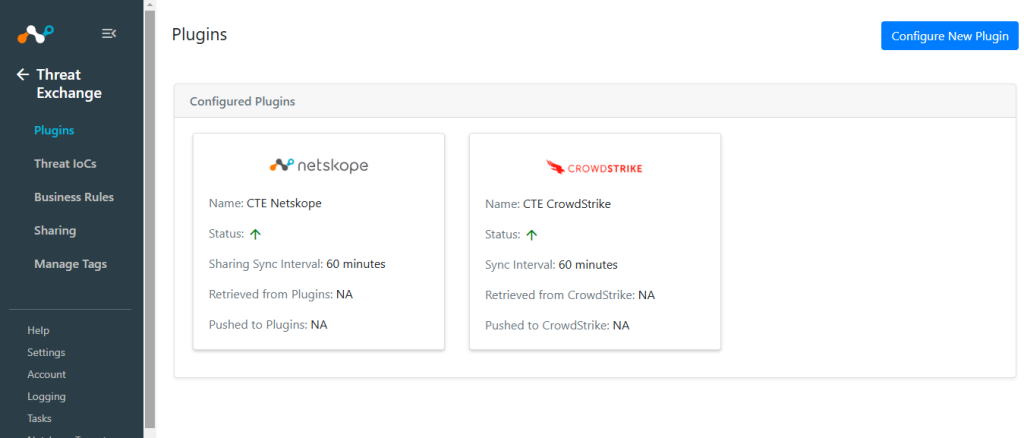Collapse the sidebar with the menu toggle icon
The image size is (1024, 438).
point(109,33)
